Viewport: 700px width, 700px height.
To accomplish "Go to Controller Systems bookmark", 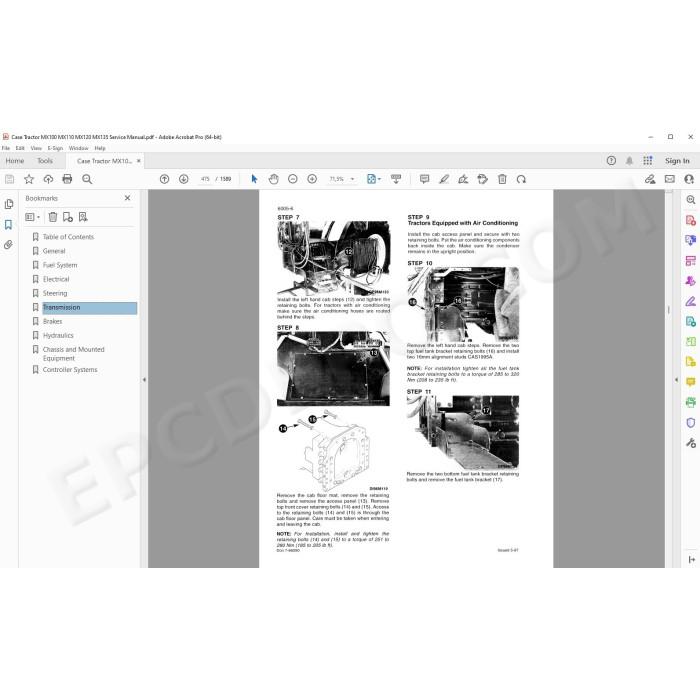I will pyautogui.click(x=70, y=369).
